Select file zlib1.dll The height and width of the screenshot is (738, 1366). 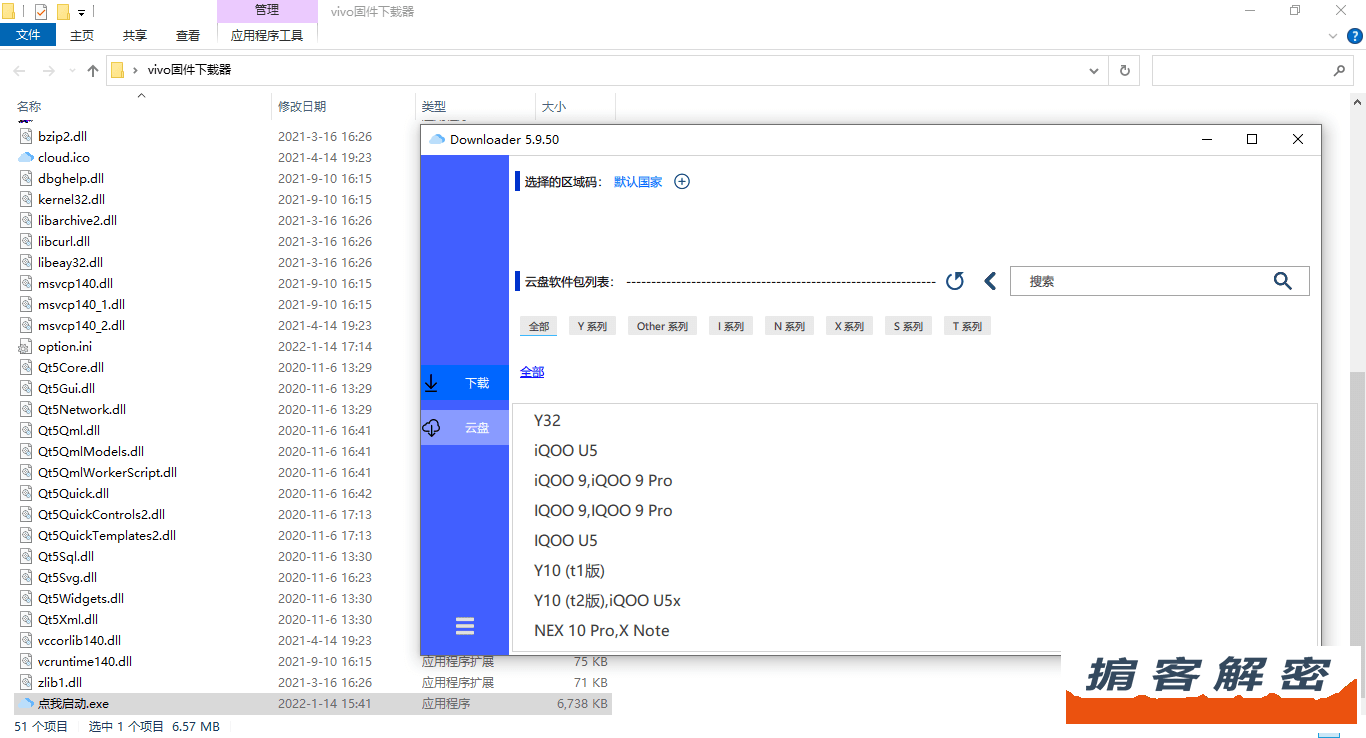click(x=60, y=682)
